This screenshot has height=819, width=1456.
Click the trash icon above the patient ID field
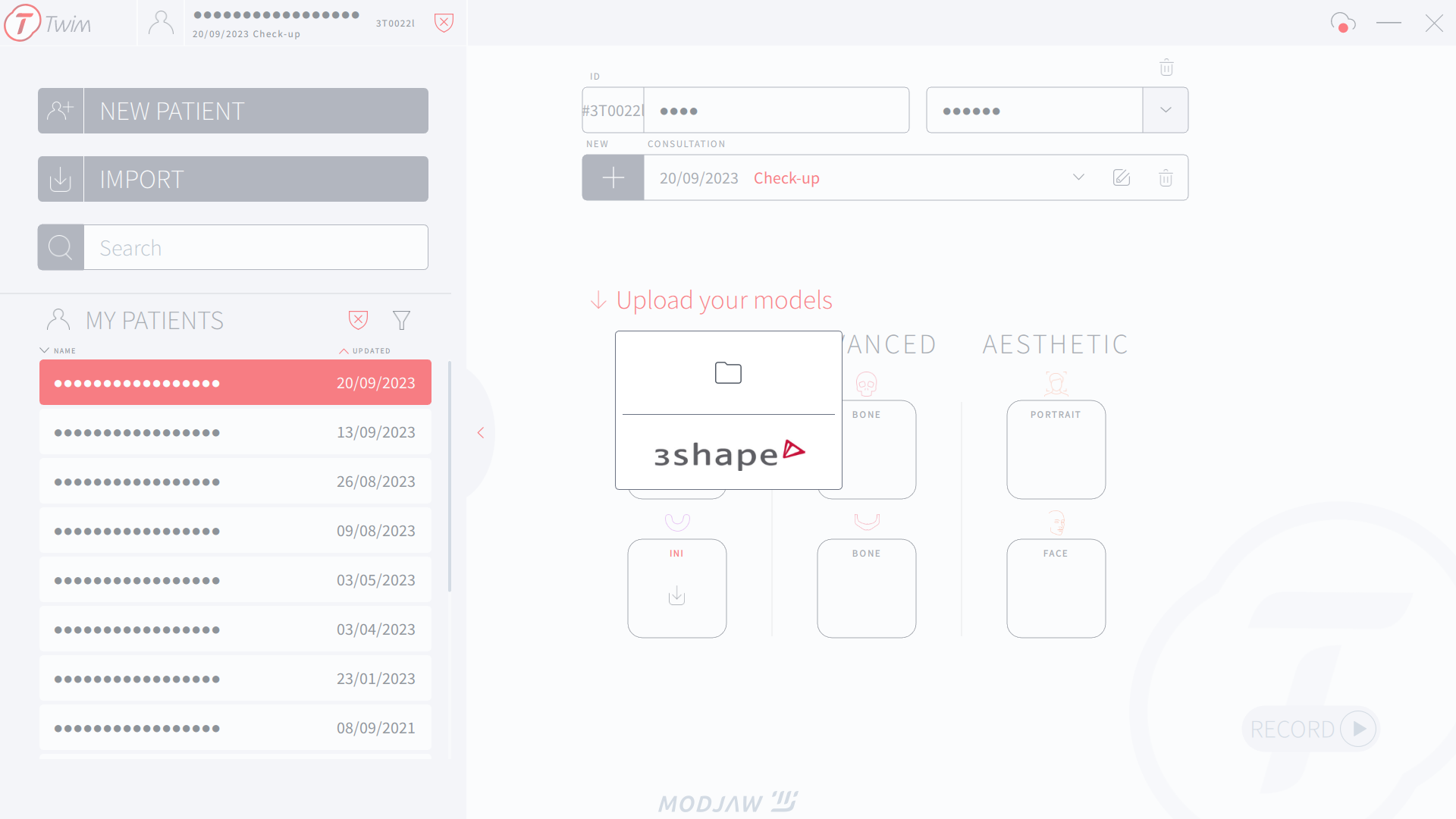tap(1166, 67)
